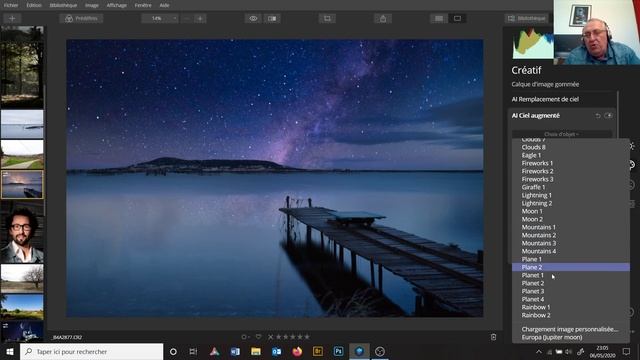Viewport: 640px width, 360px height.
Task: Zoom out with the minus button
Action: pyautogui.click(x=186, y=18)
